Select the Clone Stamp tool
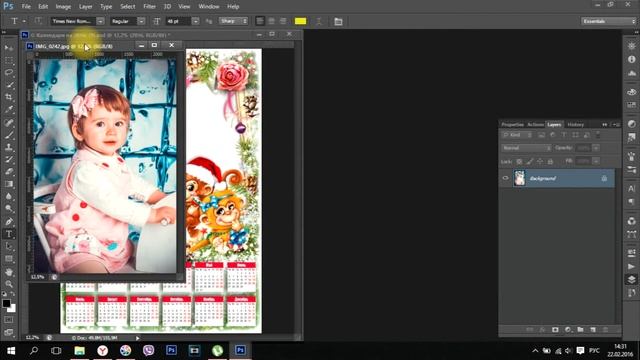The height and width of the screenshot is (360, 640). (9, 147)
